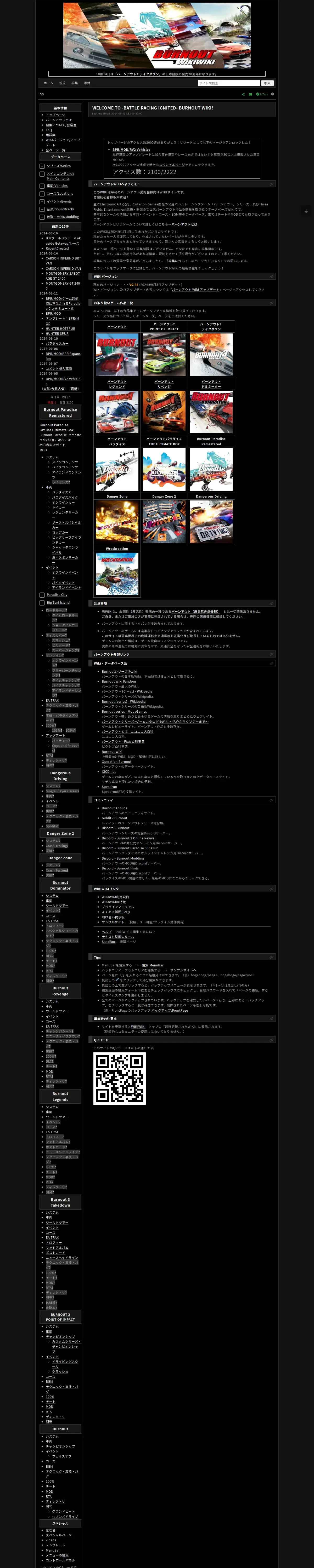The width and height of the screenshot is (314, 1568).
Task: Open Discord - Burnout 3 Online Revival link
Action: (129, 838)
